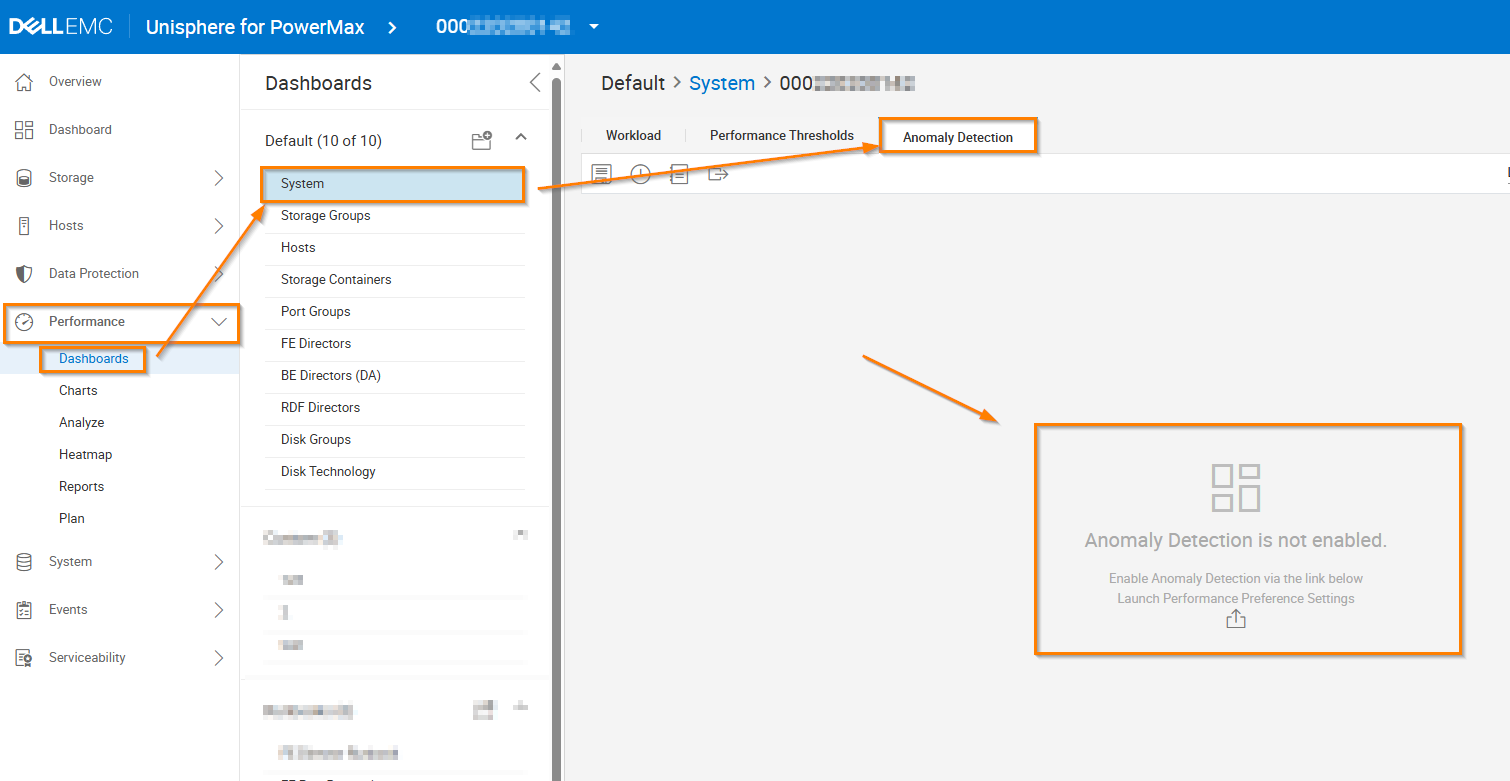Screen dimensions: 1510x781
Task: Open the array ID dropdown in the header
Action: pos(594,27)
